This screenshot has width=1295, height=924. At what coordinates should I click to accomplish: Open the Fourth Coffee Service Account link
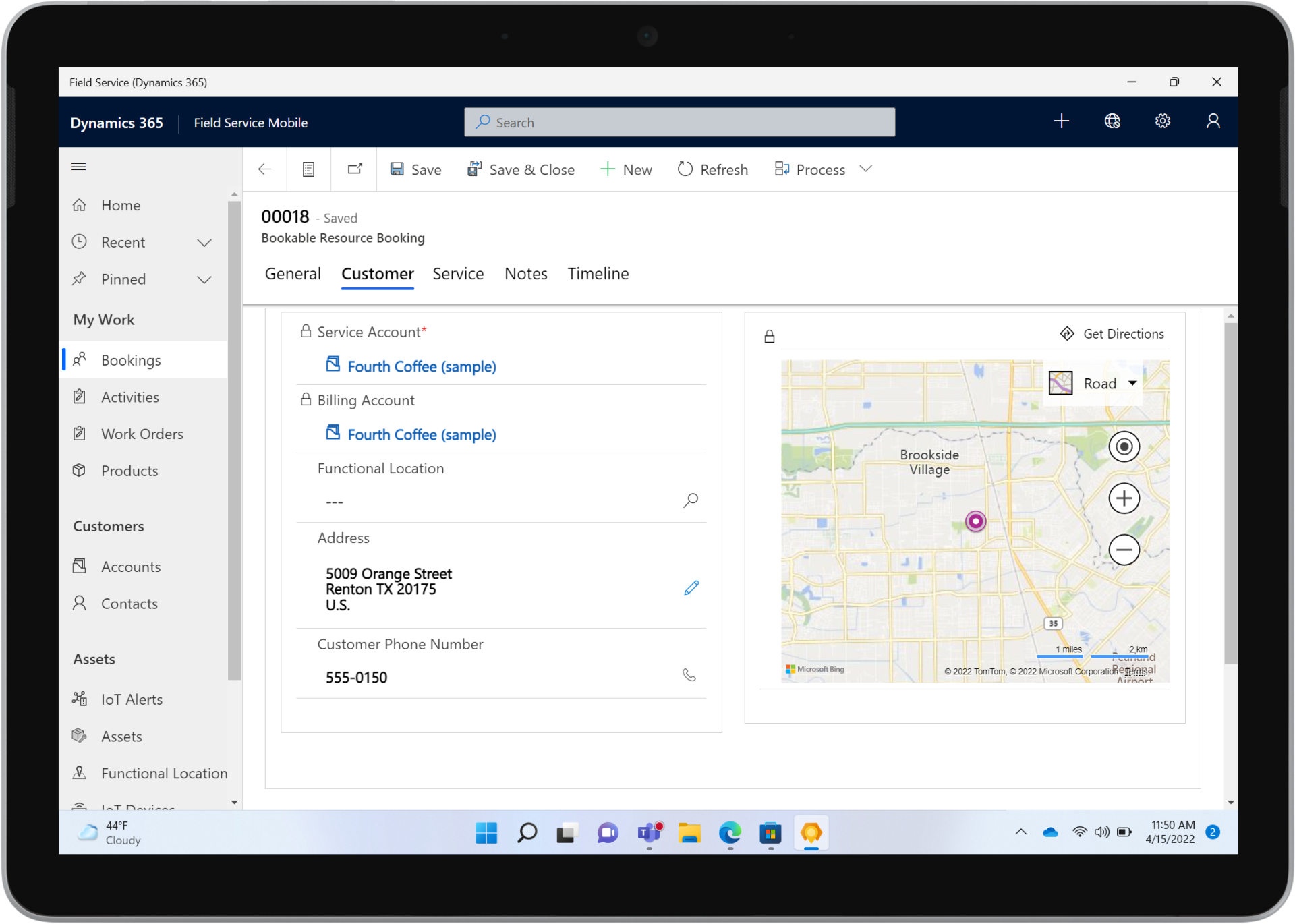click(x=422, y=366)
